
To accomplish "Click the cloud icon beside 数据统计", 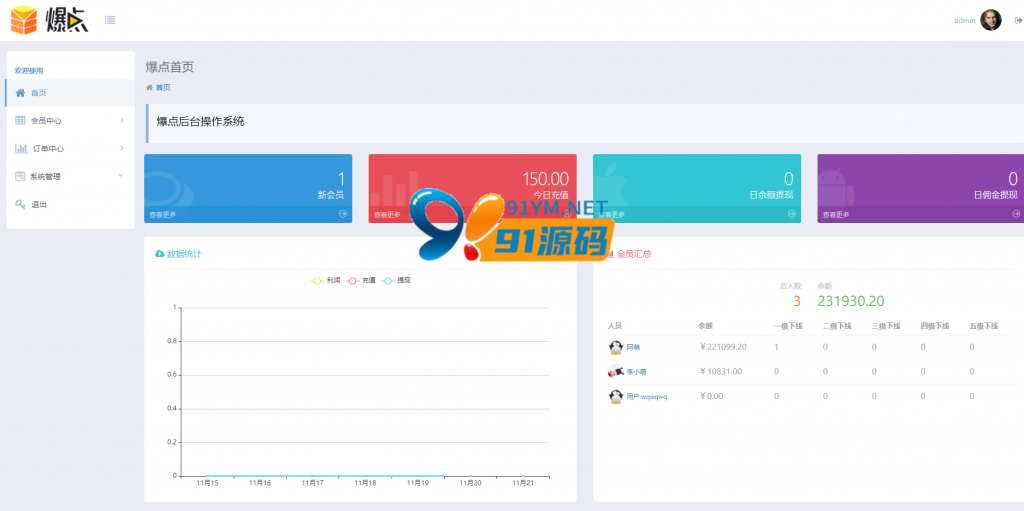I will pyautogui.click(x=159, y=254).
